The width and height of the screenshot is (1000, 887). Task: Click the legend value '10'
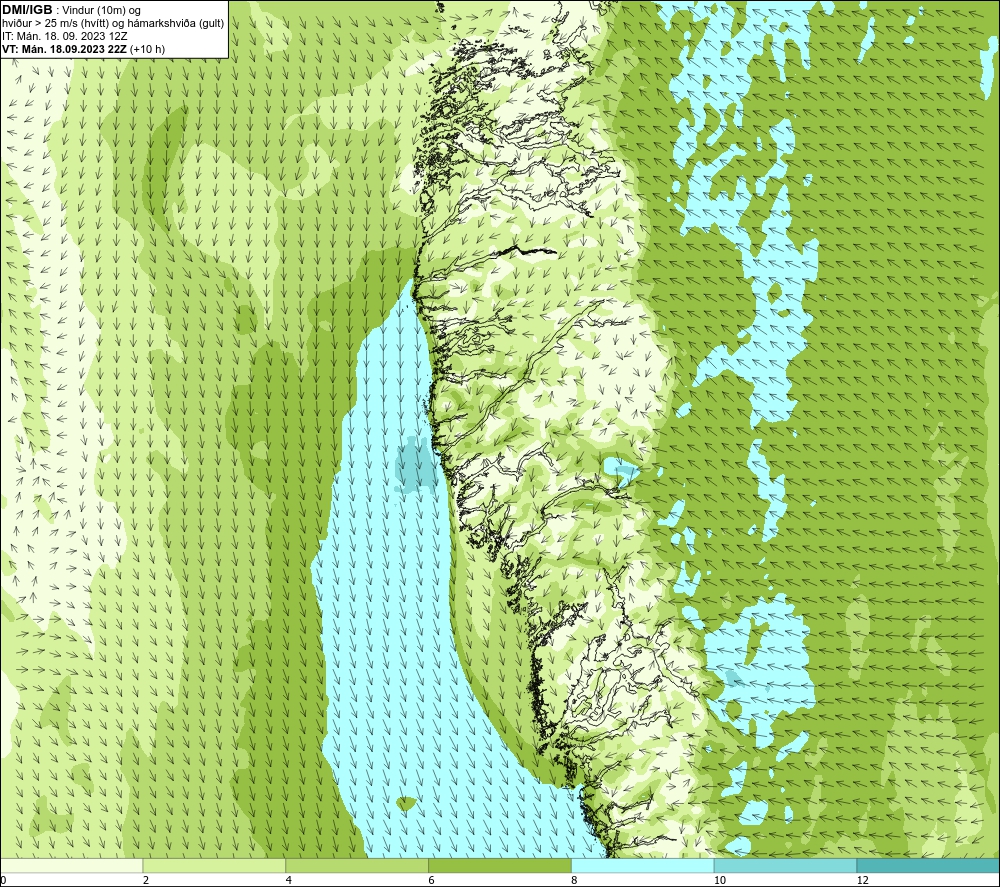(x=720, y=880)
